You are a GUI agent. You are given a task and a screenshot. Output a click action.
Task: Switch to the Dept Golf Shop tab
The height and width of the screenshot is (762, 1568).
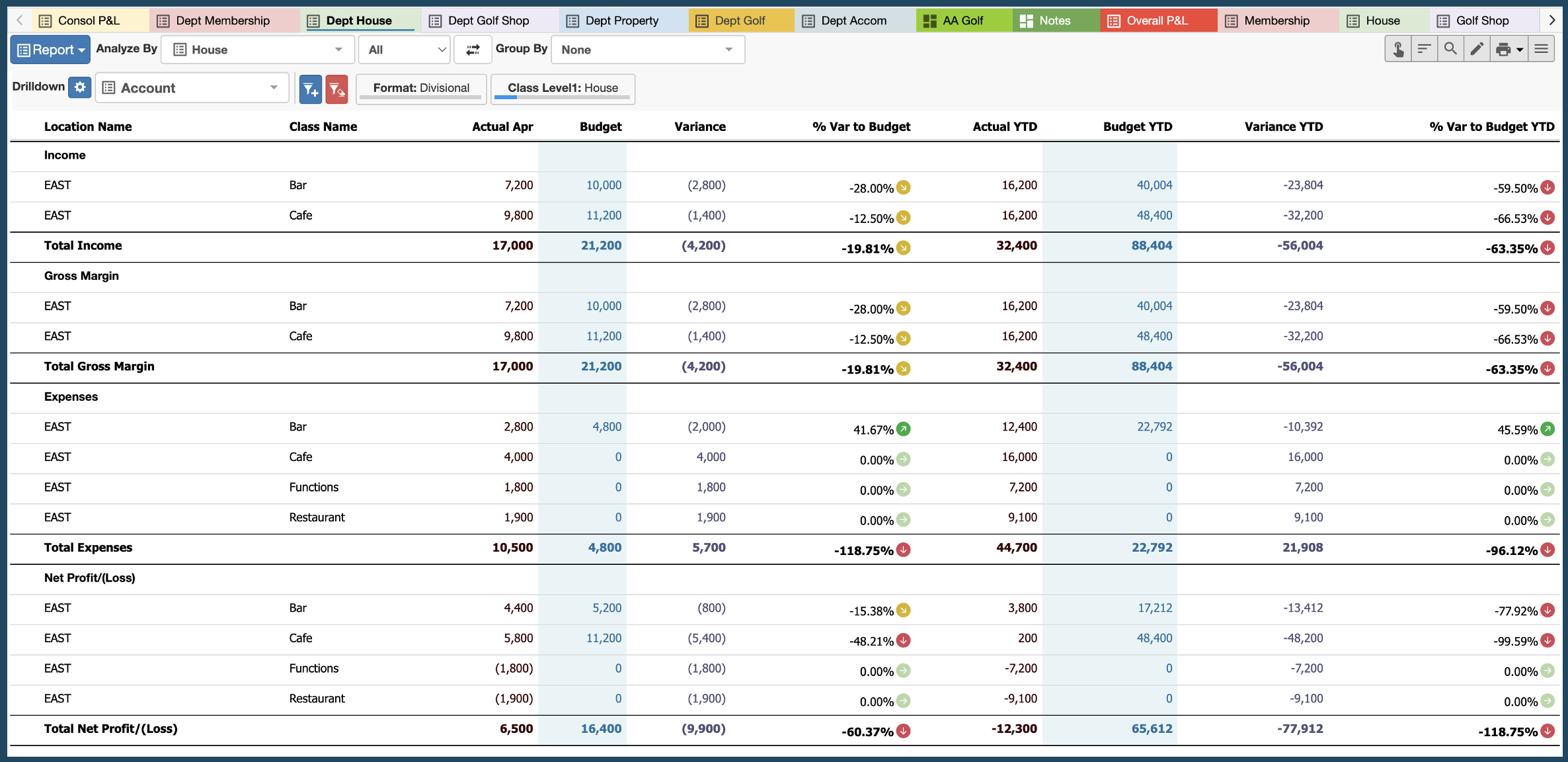coord(489,21)
